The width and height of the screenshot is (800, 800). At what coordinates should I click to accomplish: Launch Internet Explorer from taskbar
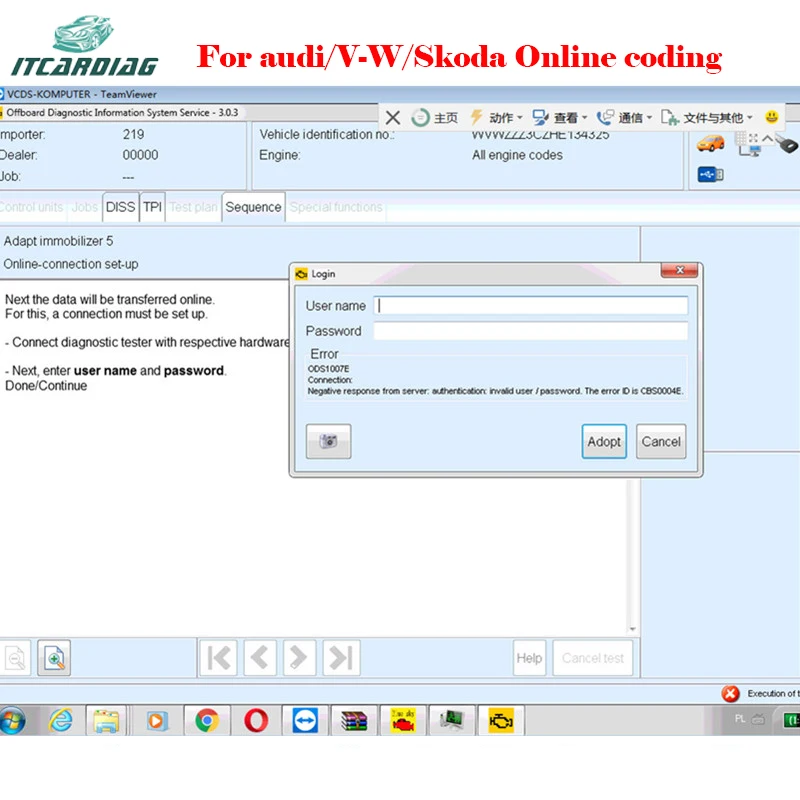pos(61,721)
